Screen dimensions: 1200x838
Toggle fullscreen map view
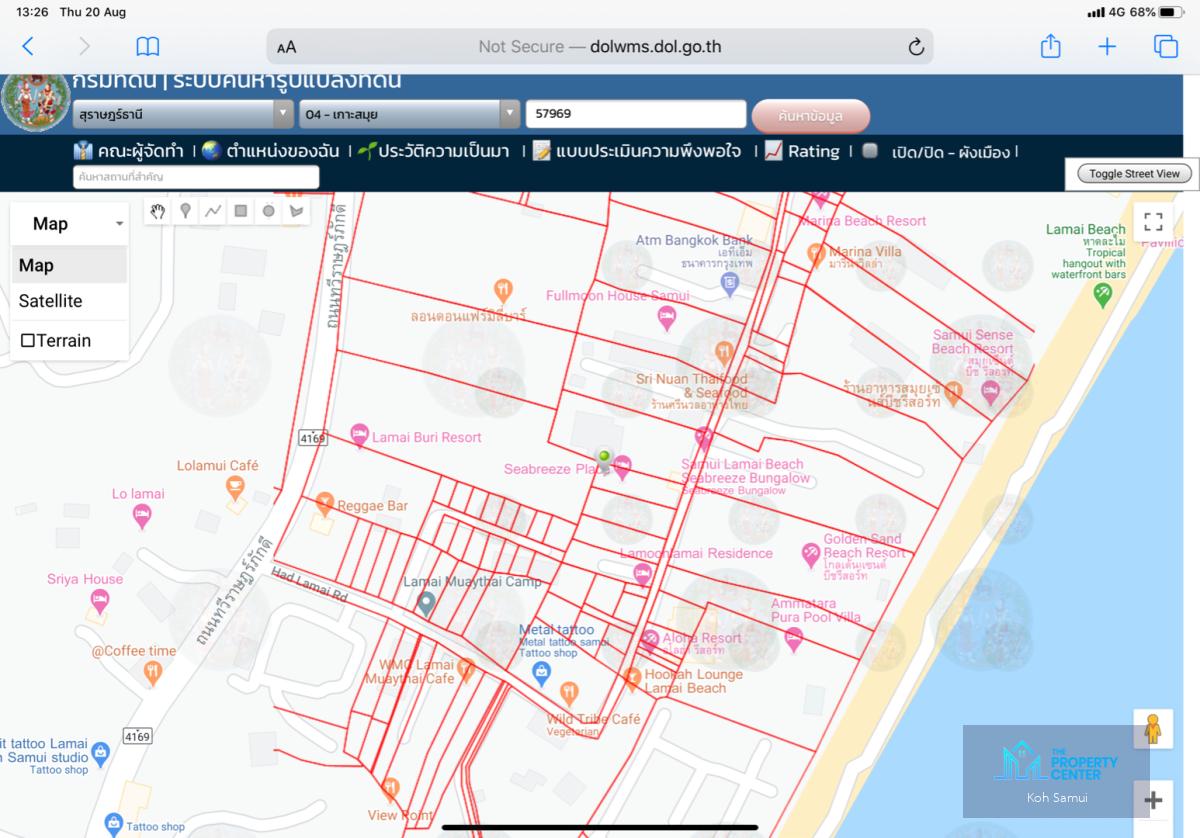click(1153, 222)
